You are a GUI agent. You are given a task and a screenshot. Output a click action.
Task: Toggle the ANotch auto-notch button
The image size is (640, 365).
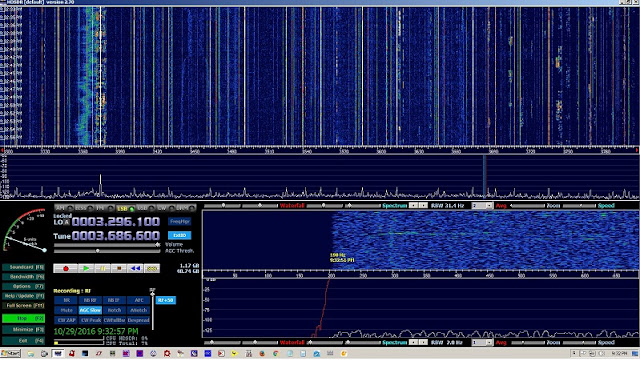click(138, 310)
